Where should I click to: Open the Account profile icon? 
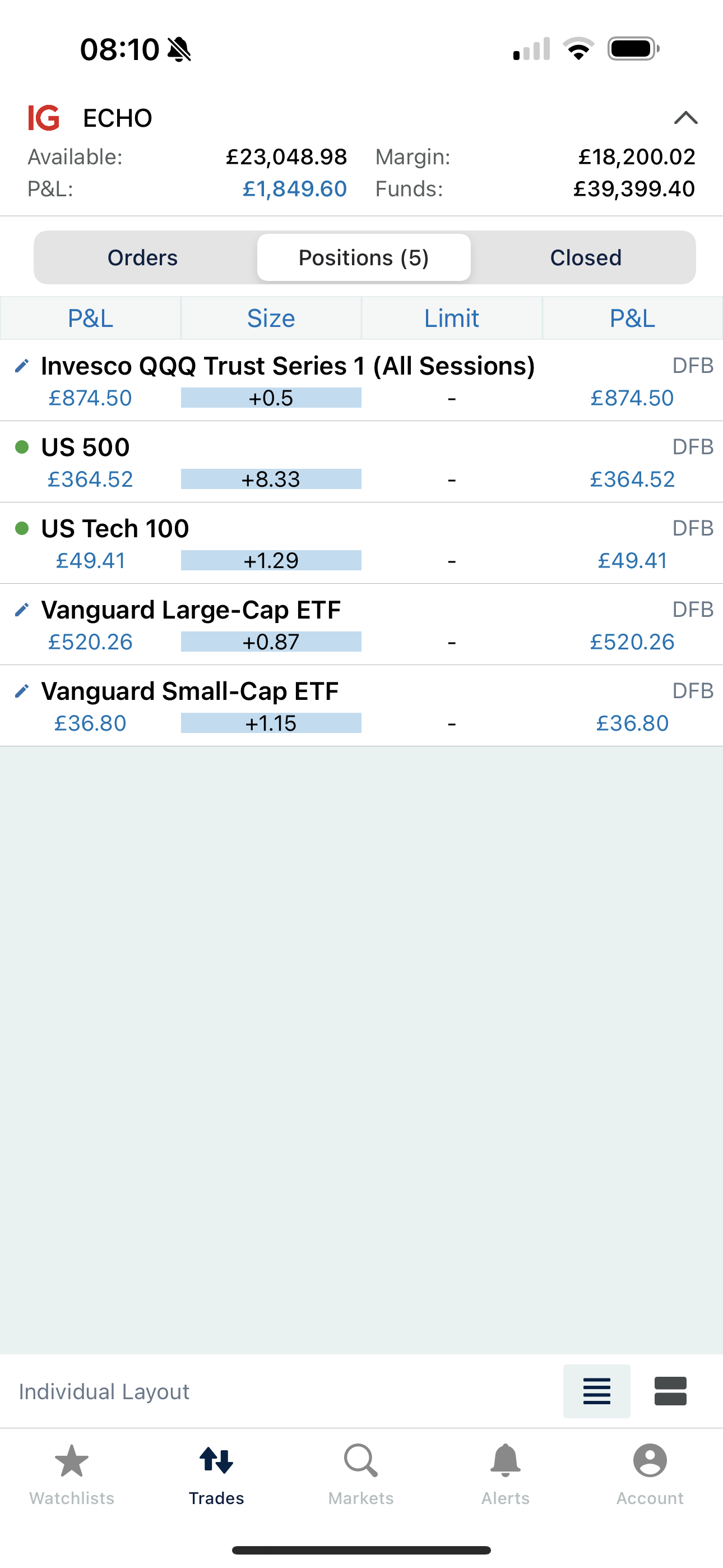pyautogui.click(x=650, y=1460)
